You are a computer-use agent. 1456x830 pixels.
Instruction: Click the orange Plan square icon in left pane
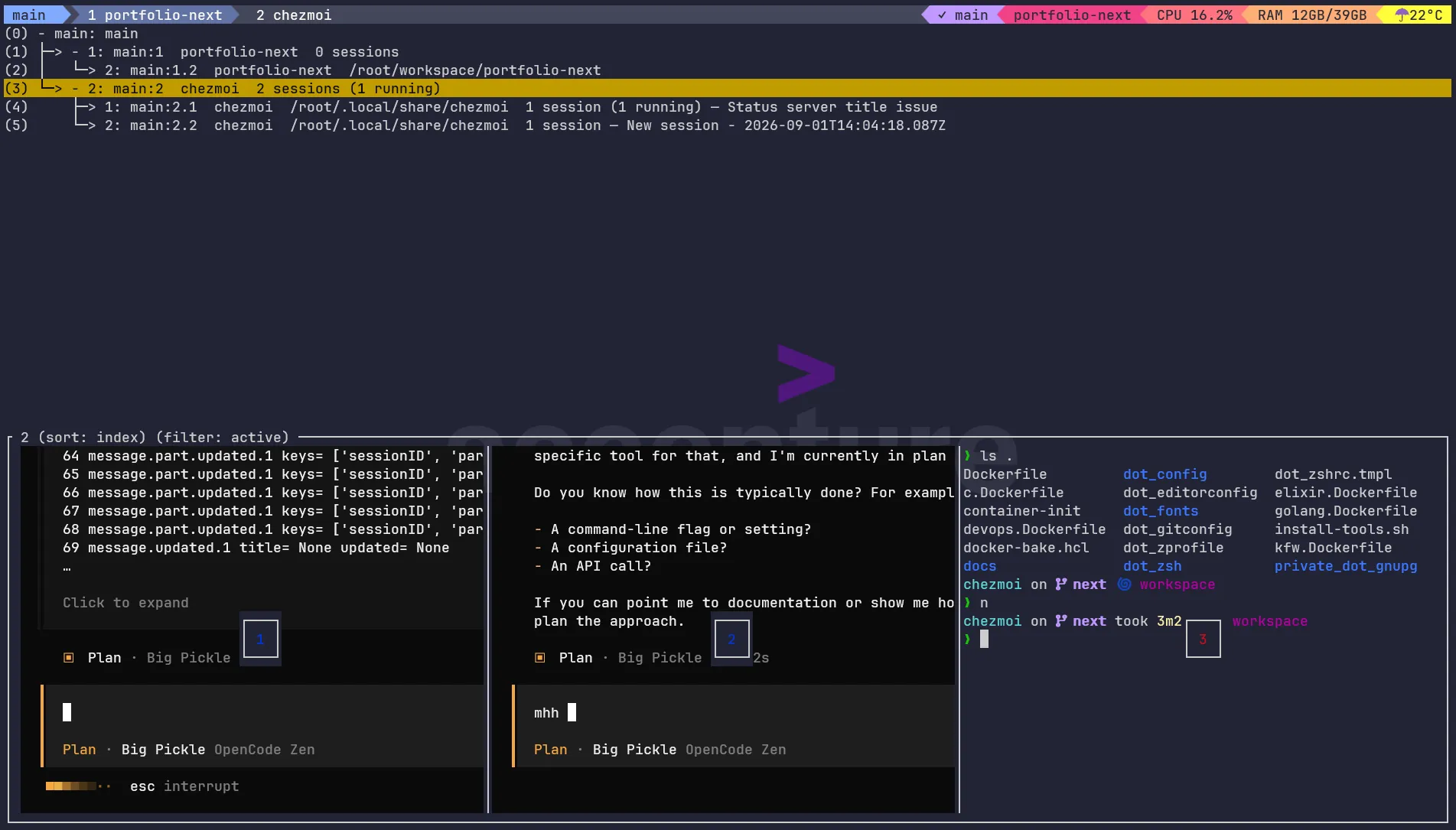(x=68, y=658)
